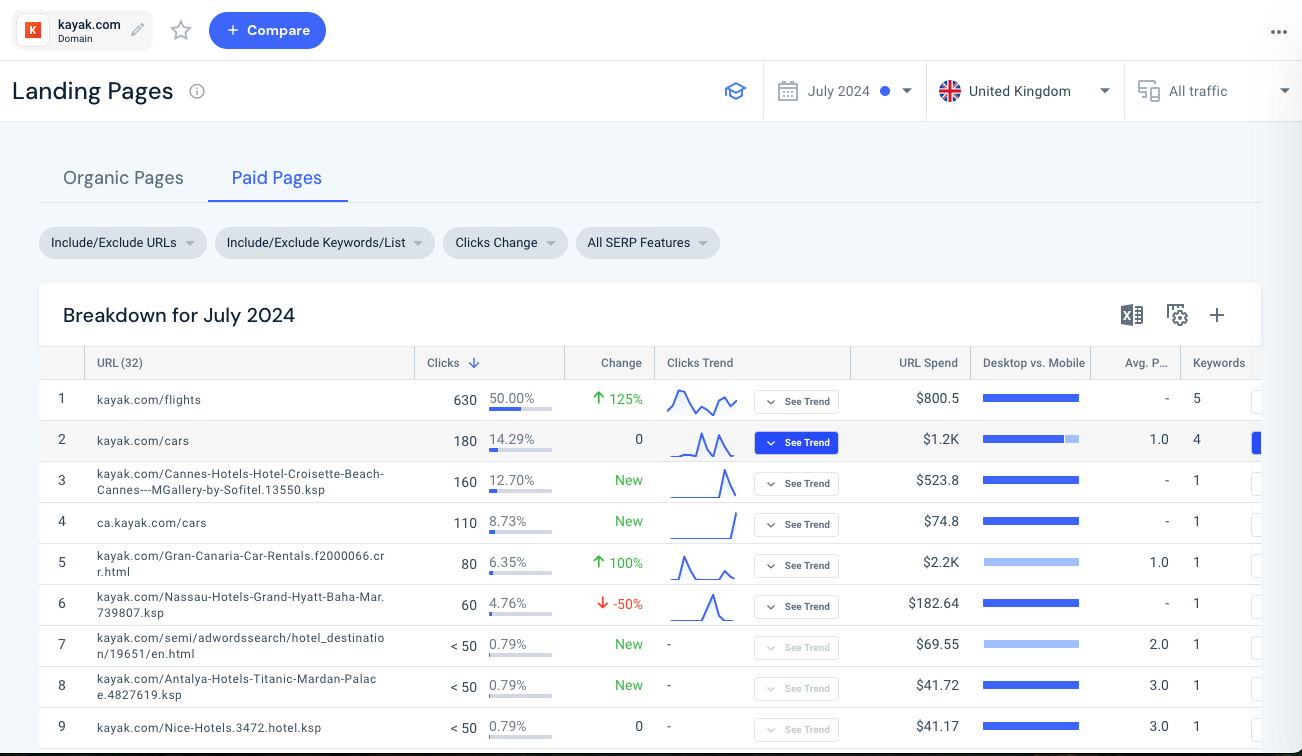
Task: Favorite kayak.com with the star icon
Action: (x=181, y=31)
